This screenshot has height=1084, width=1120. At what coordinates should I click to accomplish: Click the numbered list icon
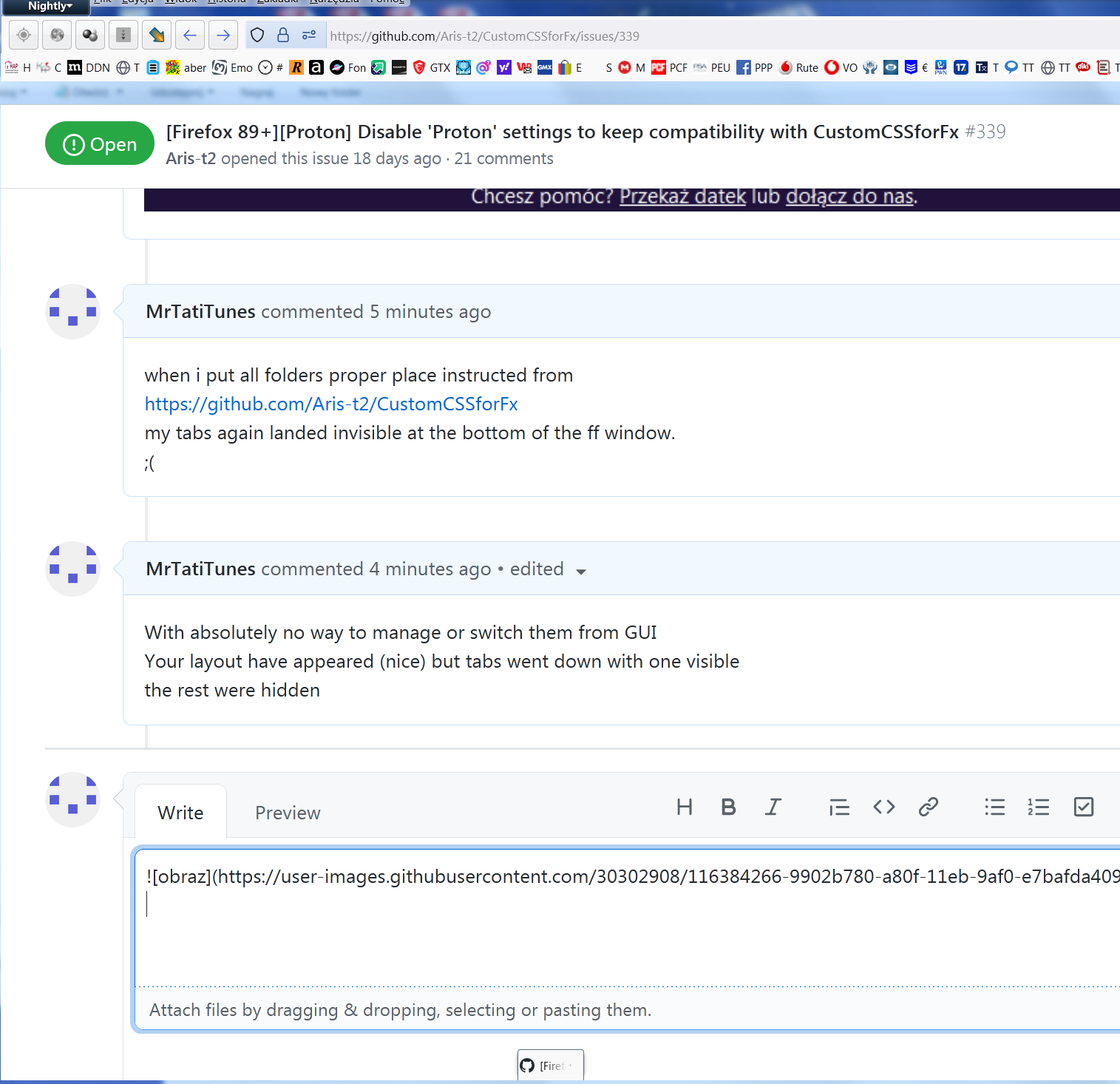pyautogui.click(x=1038, y=807)
